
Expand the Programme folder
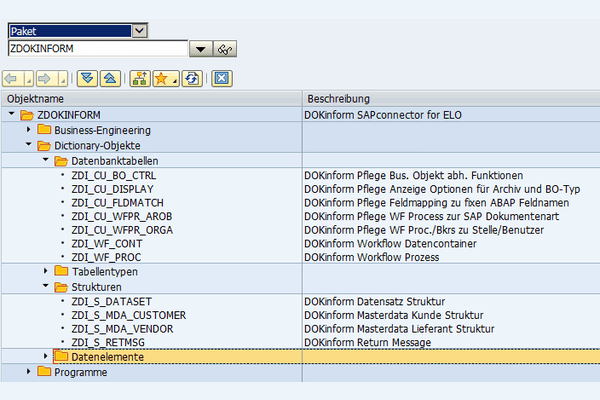28,372
